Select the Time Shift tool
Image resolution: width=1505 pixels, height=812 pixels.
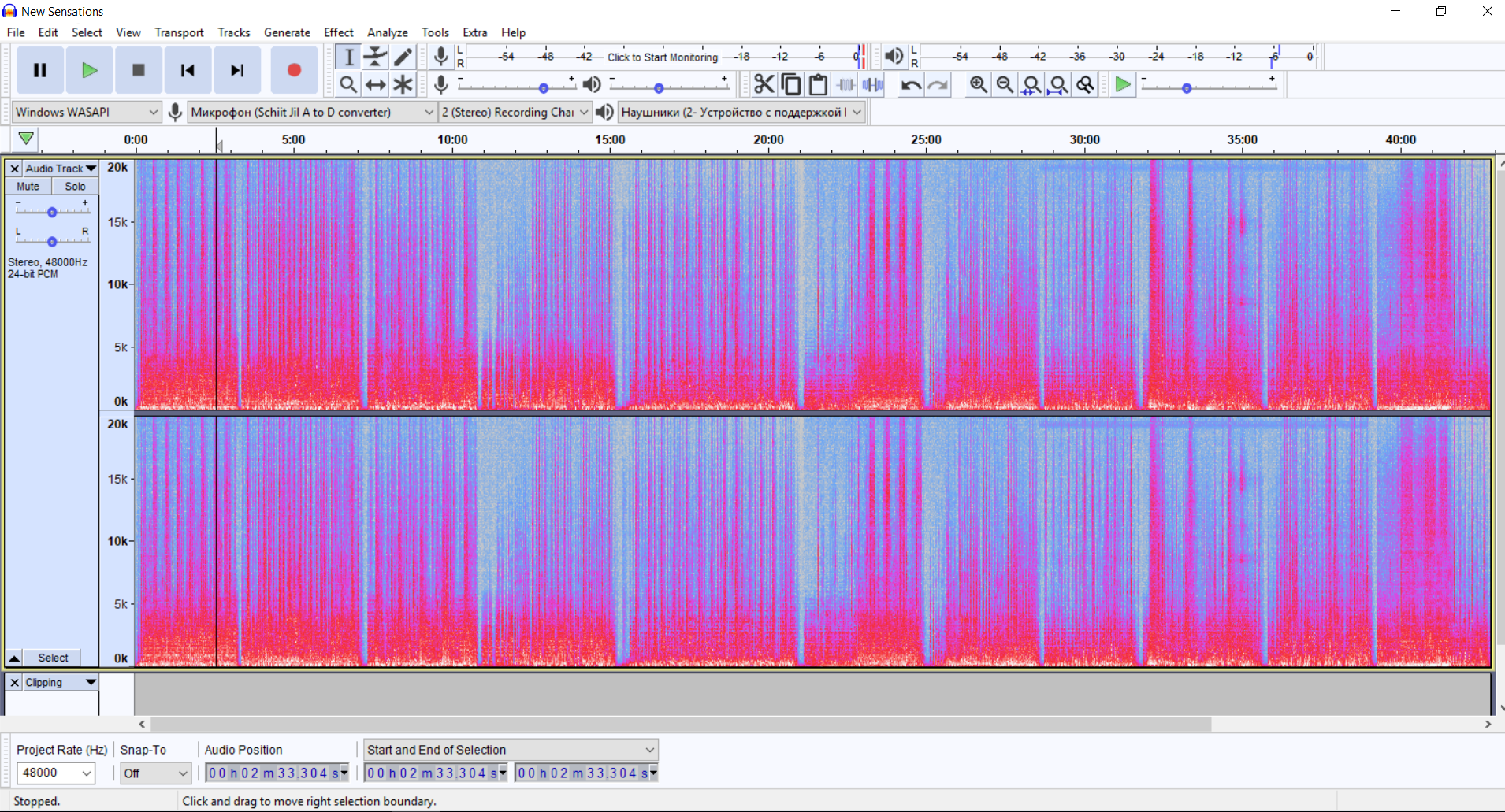click(x=375, y=84)
